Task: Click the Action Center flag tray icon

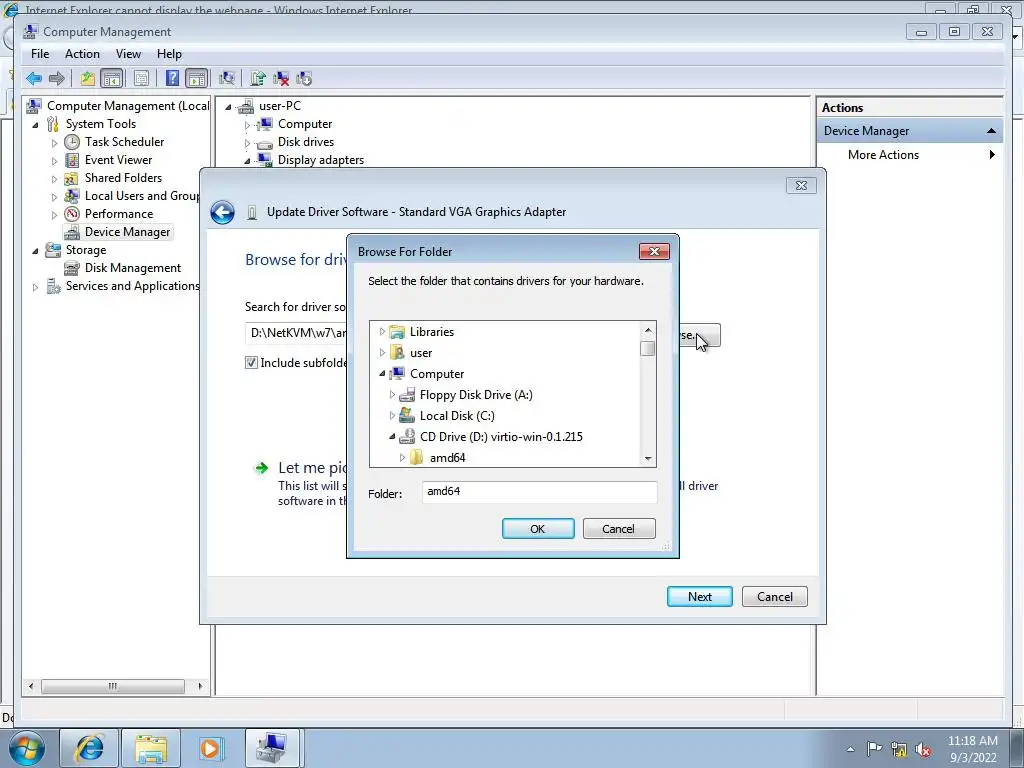Action: (874, 749)
